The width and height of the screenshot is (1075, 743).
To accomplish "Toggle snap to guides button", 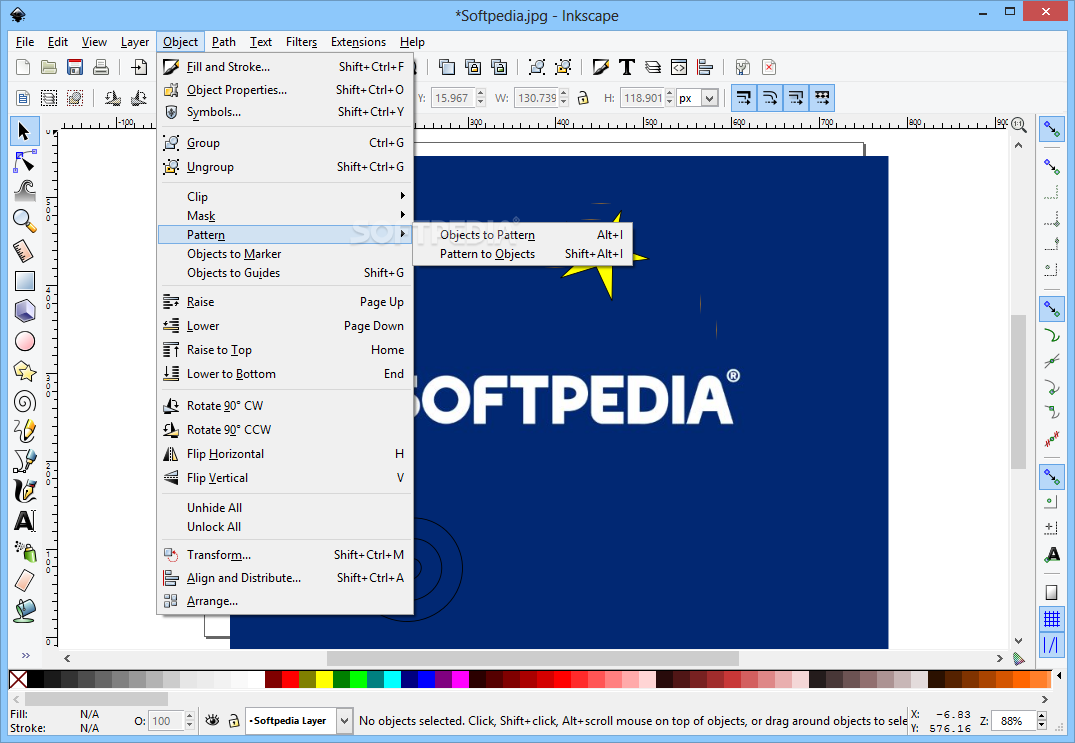I will coord(1052,645).
